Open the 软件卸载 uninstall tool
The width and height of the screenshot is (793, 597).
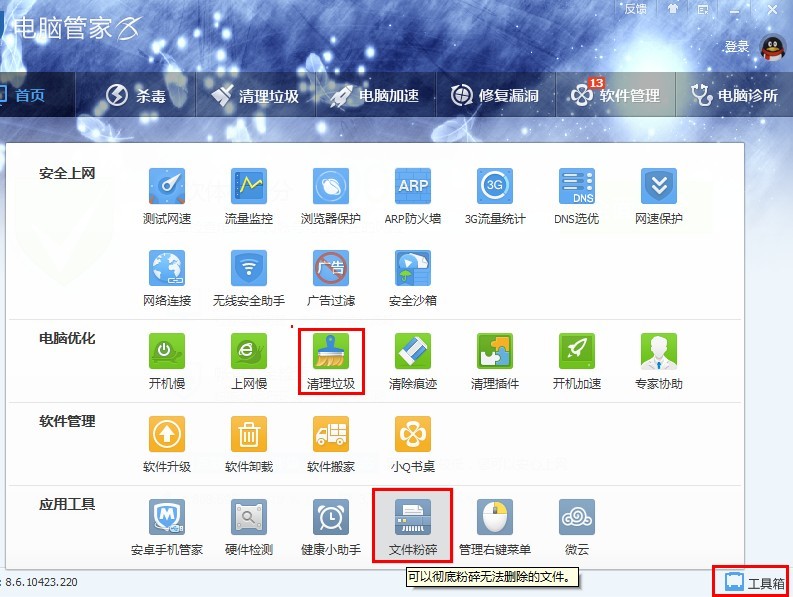[x=249, y=444]
